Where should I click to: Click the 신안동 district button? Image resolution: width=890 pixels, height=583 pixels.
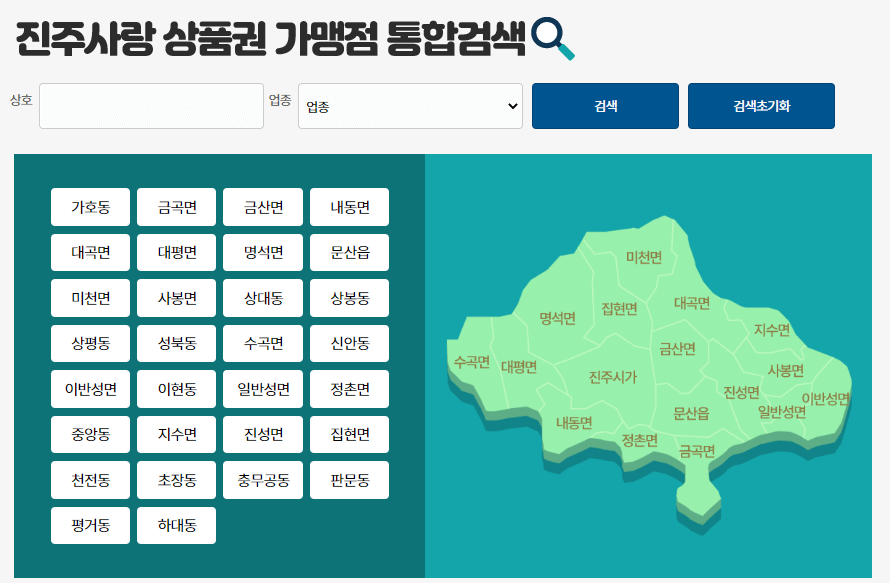[x=348, y=343]
